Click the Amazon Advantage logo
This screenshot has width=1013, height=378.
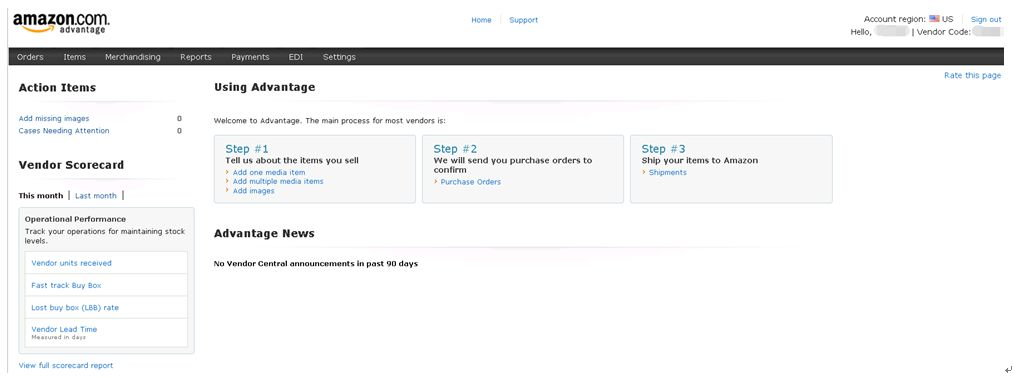click(61, 23)
